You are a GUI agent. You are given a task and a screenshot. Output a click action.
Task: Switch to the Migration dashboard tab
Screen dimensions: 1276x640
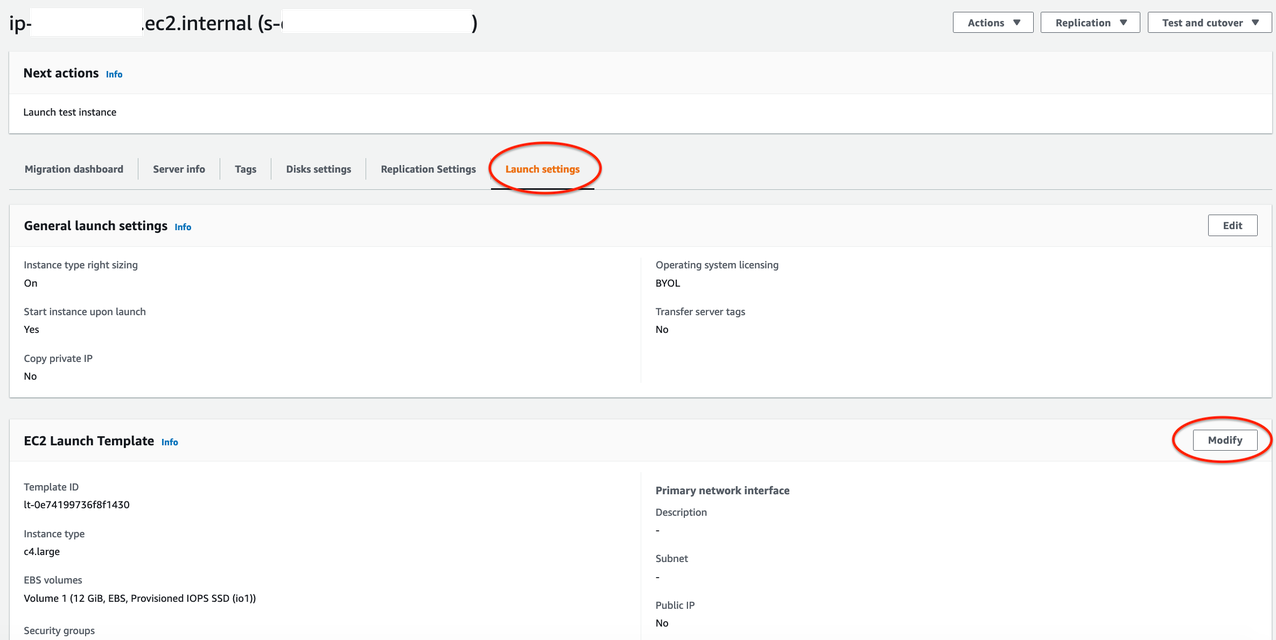click(73, 169)
